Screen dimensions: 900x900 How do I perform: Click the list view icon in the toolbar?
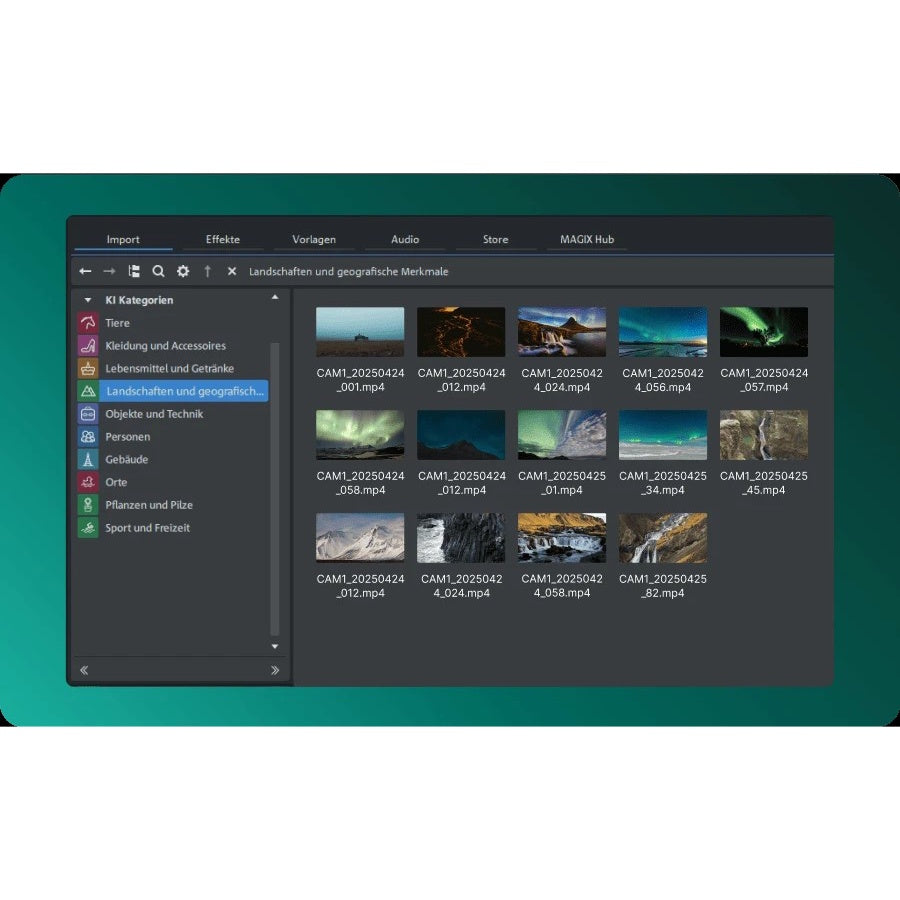(x=134, y=271)
